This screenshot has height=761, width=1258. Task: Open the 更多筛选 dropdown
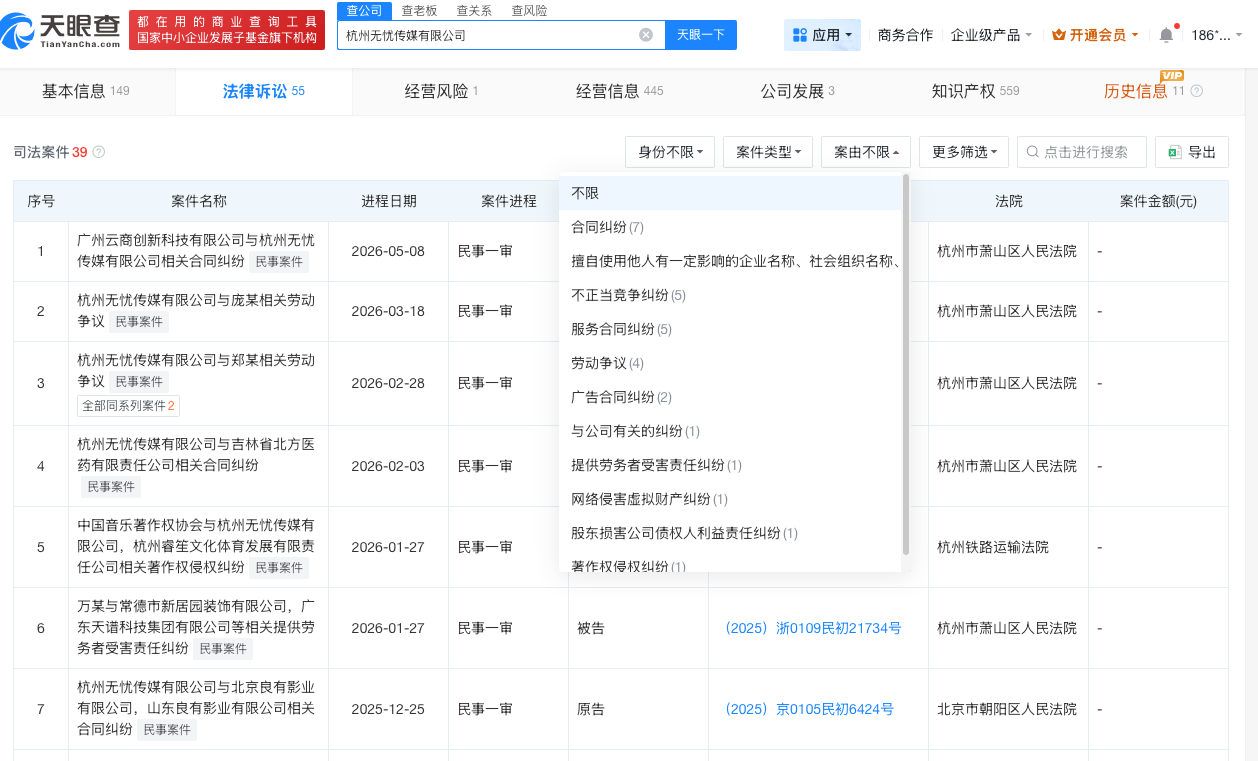(964, 152)
